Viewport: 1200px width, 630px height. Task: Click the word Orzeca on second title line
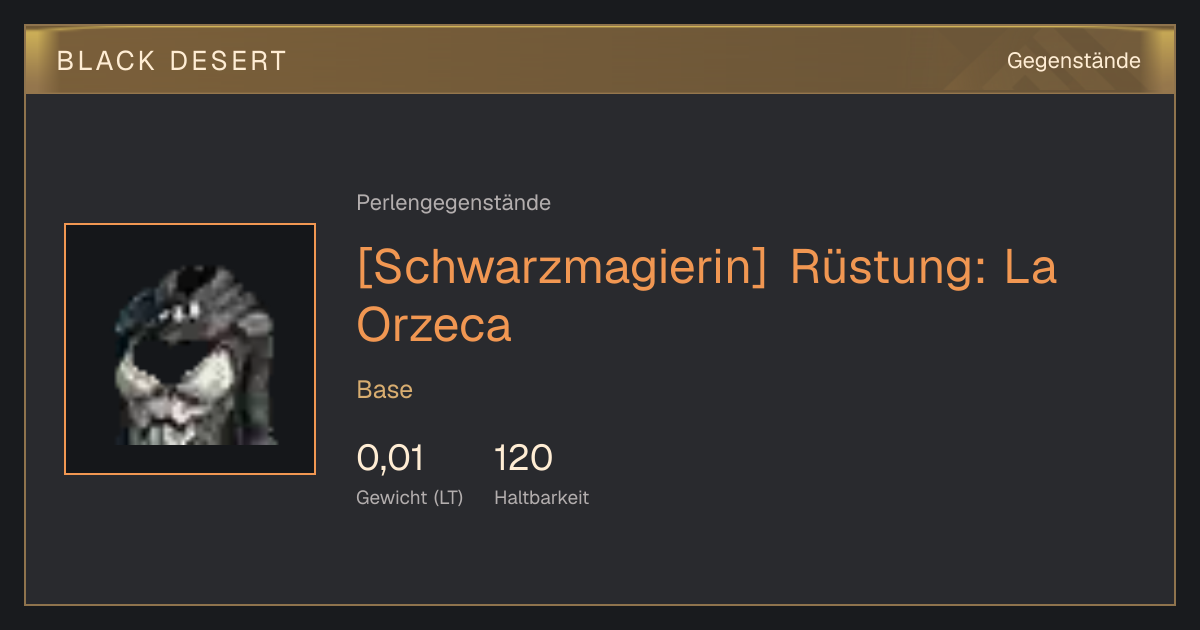434,325
